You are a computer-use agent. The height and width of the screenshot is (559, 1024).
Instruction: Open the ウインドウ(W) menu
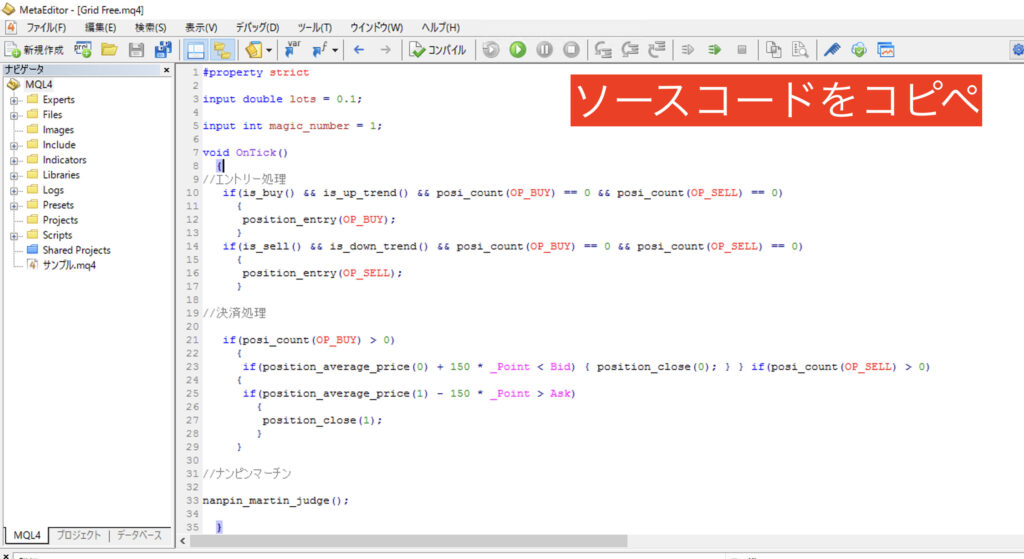pyautogui.click(x=377, y=27)
